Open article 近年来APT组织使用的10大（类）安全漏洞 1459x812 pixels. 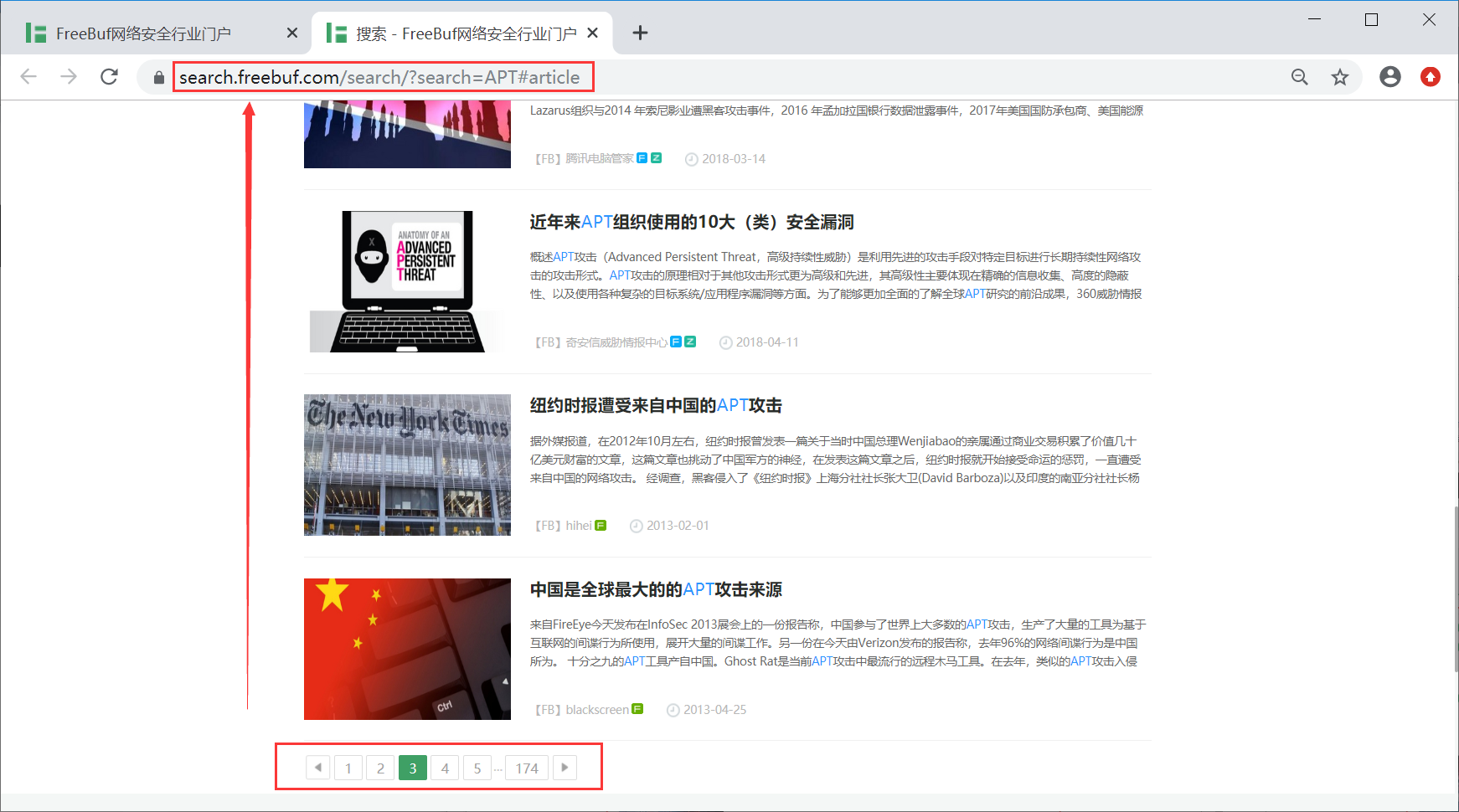[x=692, y=222]
